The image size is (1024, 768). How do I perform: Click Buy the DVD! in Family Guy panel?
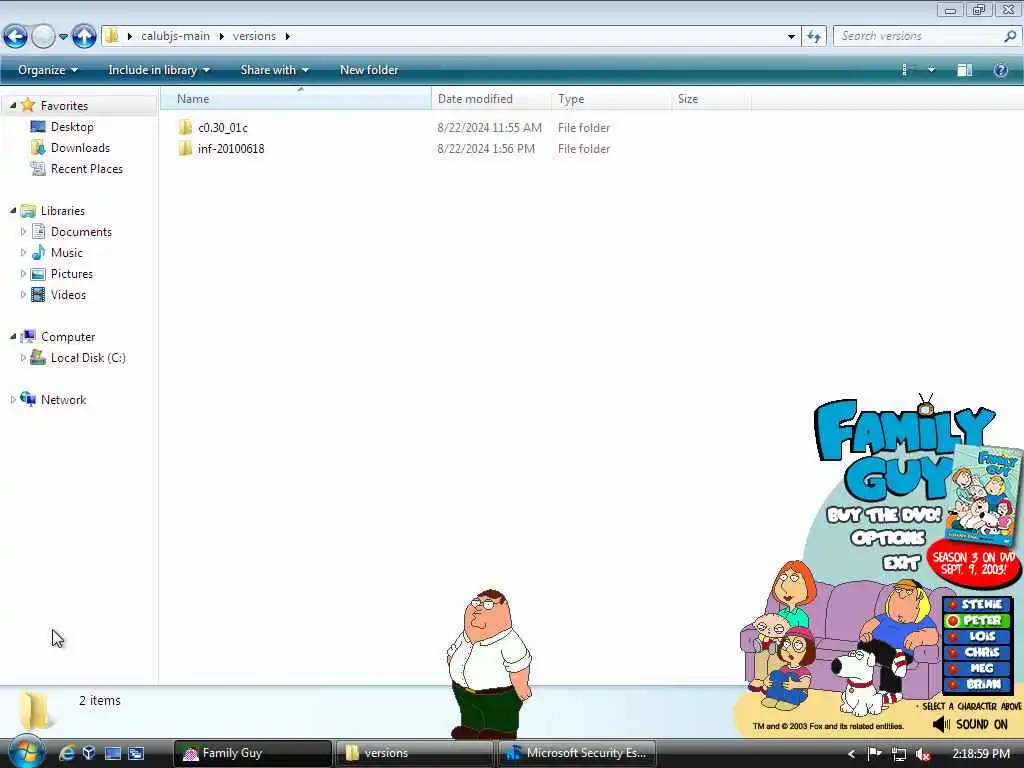click(x=883, y=515)
